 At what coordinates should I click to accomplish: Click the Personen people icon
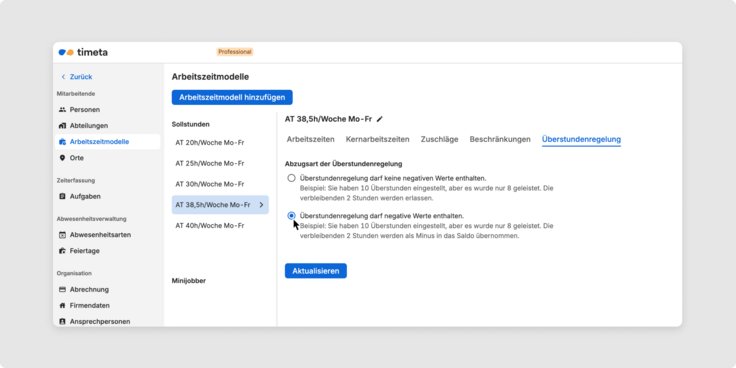[x=62, y=109]
